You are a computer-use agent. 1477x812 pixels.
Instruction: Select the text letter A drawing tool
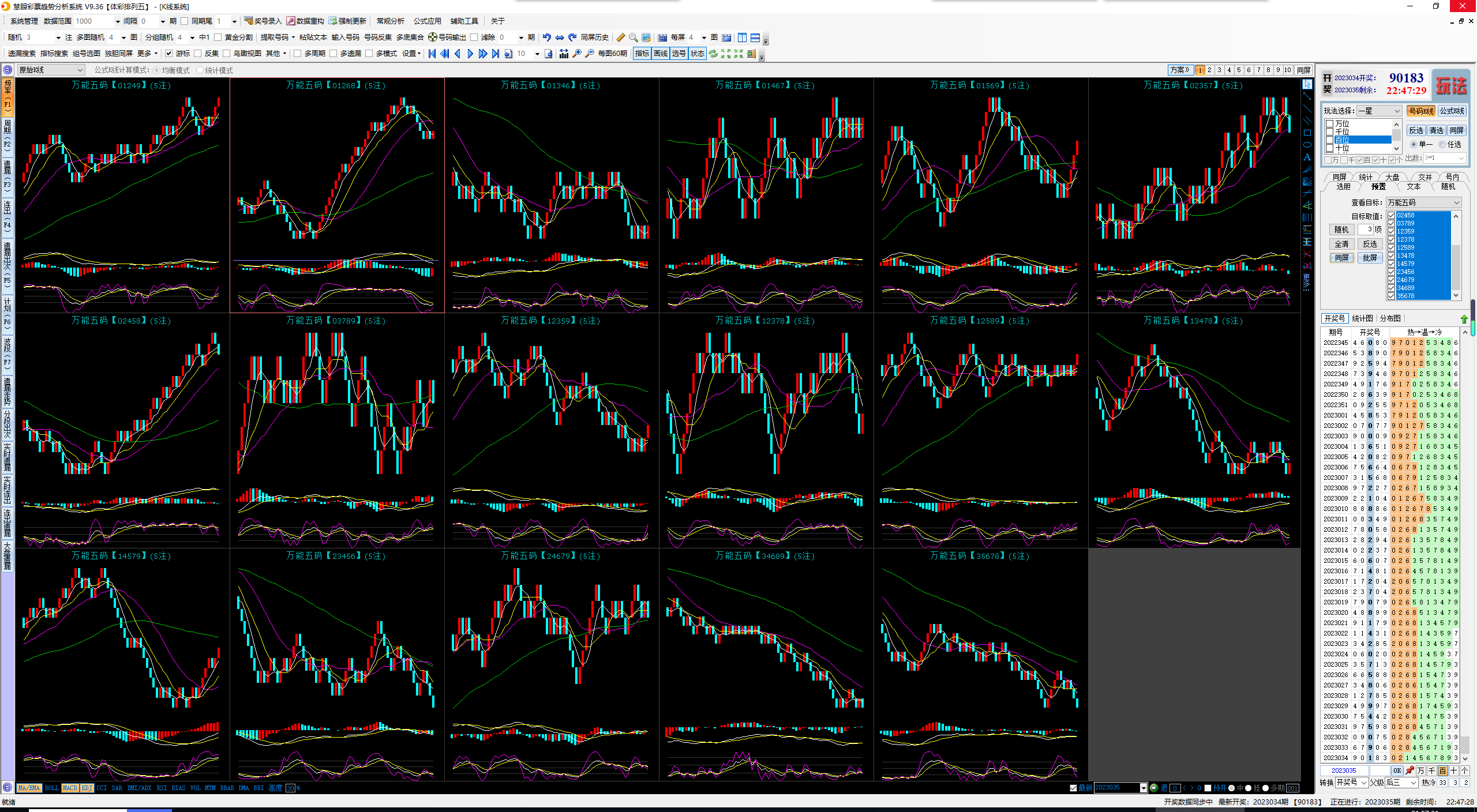click(1307, 157)
